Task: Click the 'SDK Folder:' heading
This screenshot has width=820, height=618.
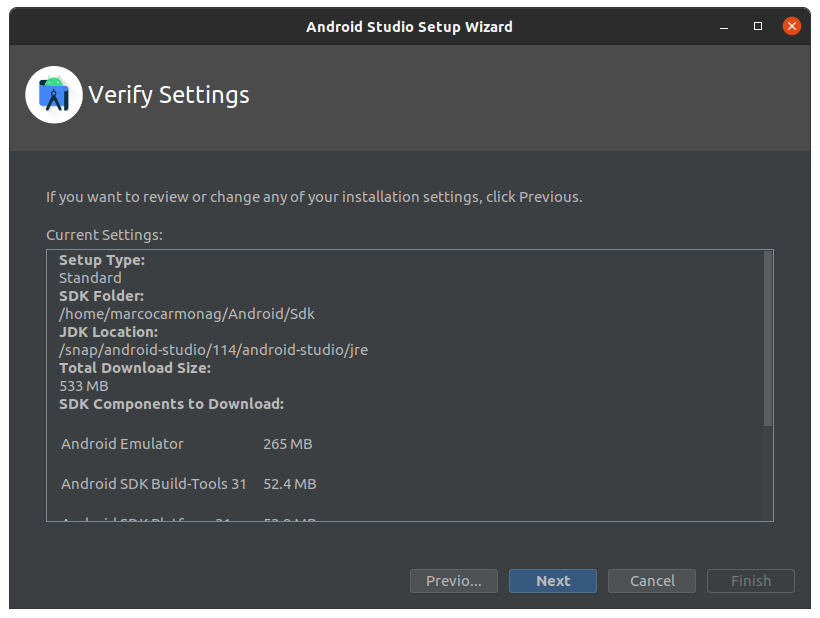Action: pos(101,296)
